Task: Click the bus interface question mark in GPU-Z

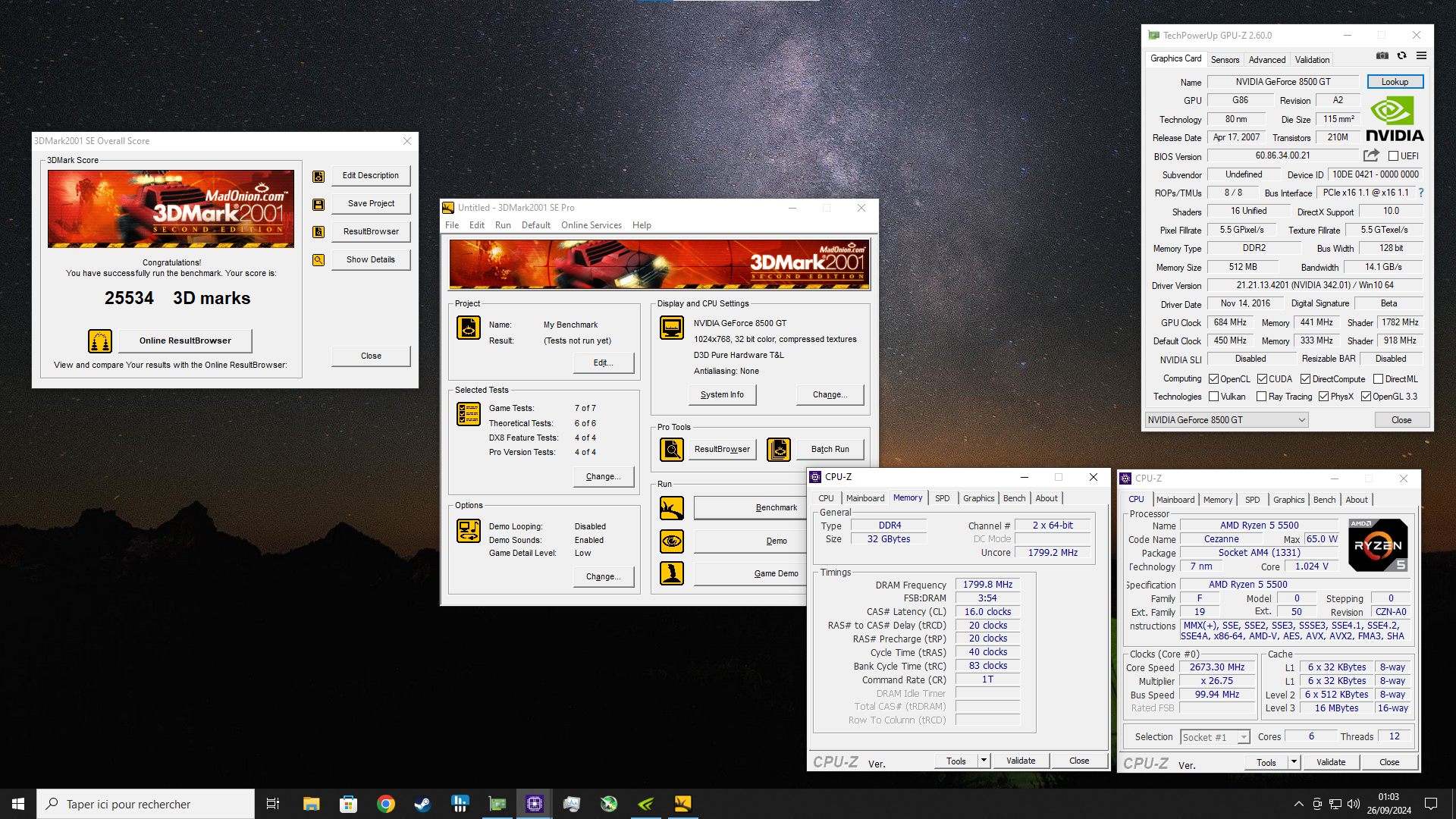Action: click(1421, 193)
